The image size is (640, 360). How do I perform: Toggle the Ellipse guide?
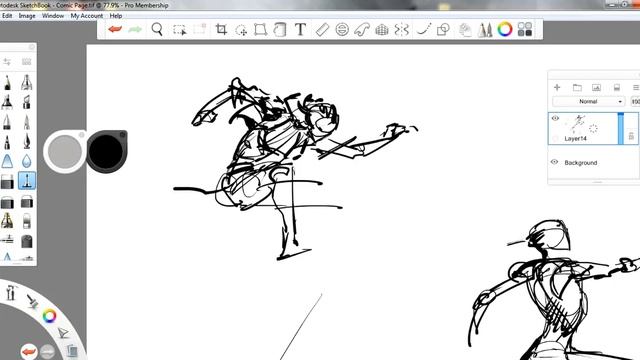click(x=342, y=29)
